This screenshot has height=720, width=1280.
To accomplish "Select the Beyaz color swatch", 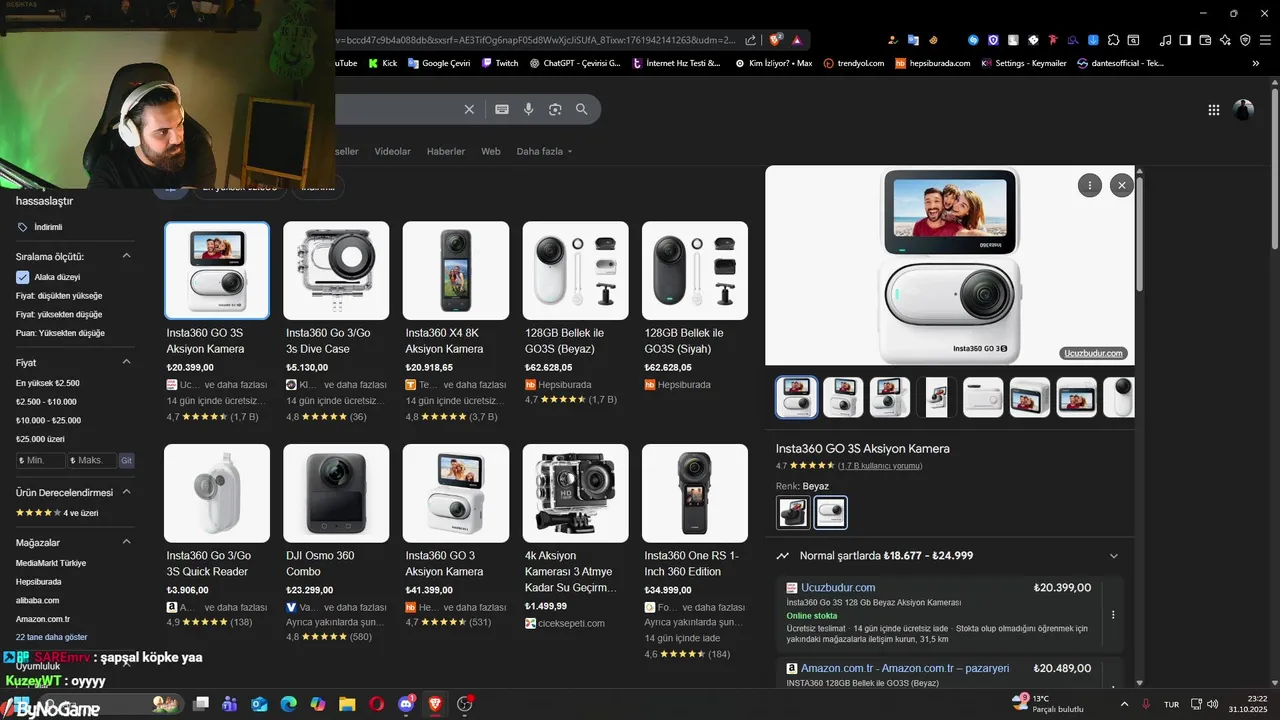I will coord(831,513).
